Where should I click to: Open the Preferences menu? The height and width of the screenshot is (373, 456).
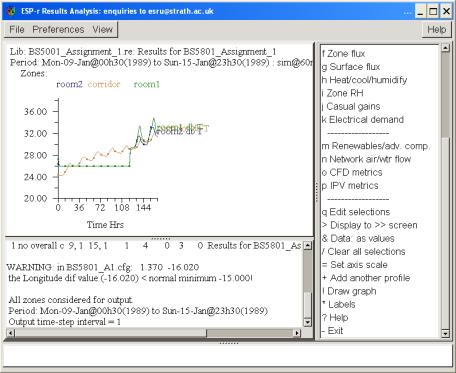pyautogui.click(x=58, y=30)
